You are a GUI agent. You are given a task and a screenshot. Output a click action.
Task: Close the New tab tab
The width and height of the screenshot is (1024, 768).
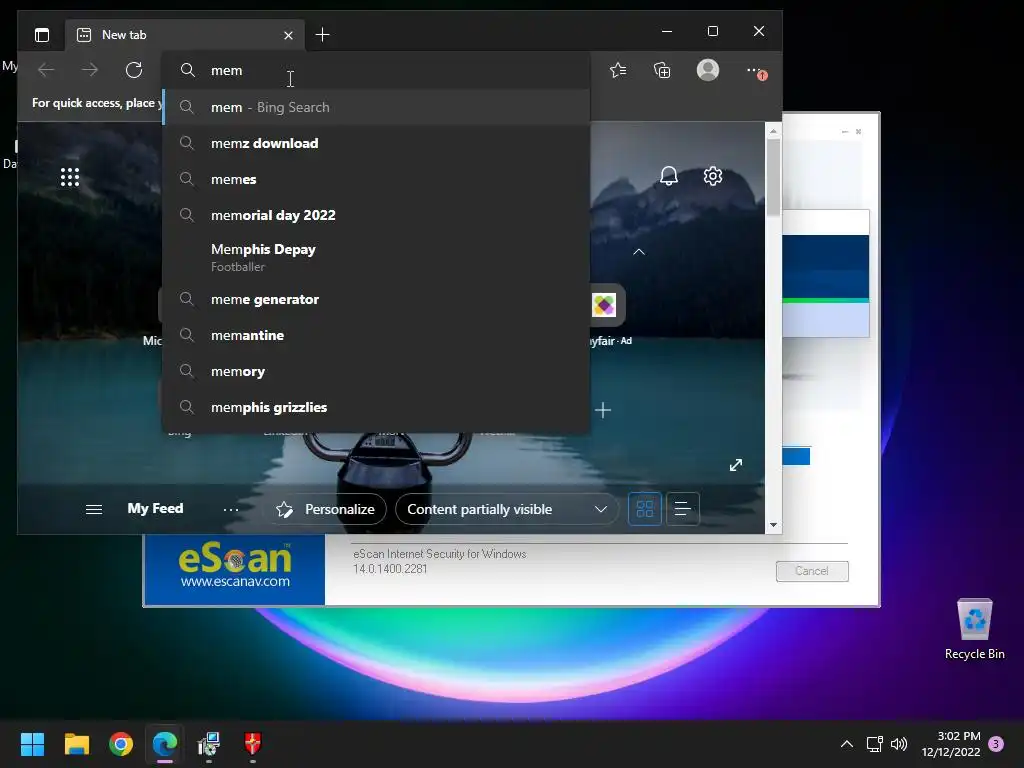288,35
